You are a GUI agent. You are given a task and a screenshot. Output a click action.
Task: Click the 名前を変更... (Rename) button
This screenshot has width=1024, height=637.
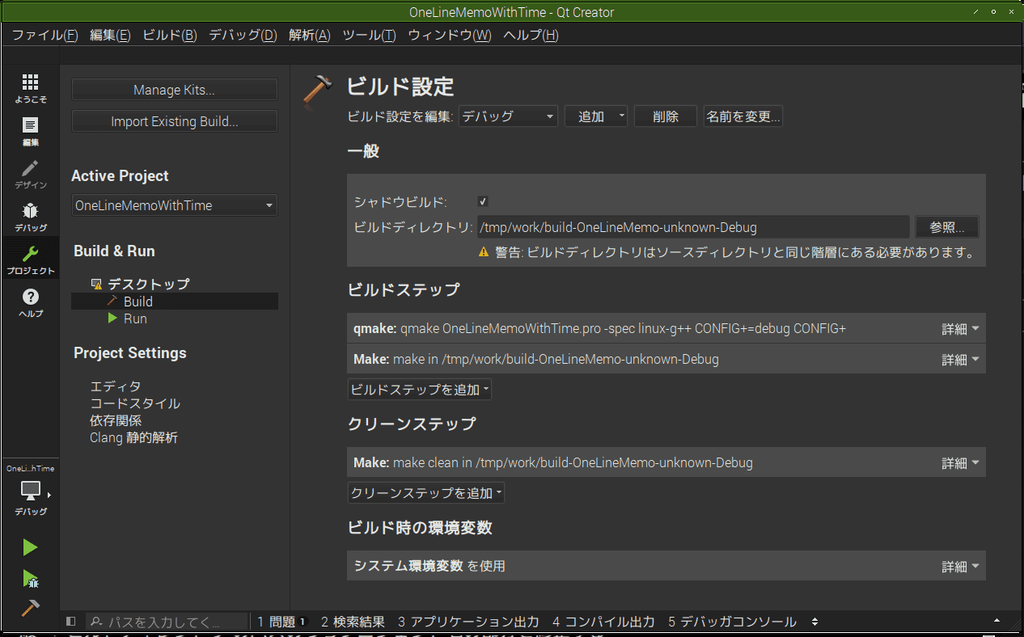point(743,116)
